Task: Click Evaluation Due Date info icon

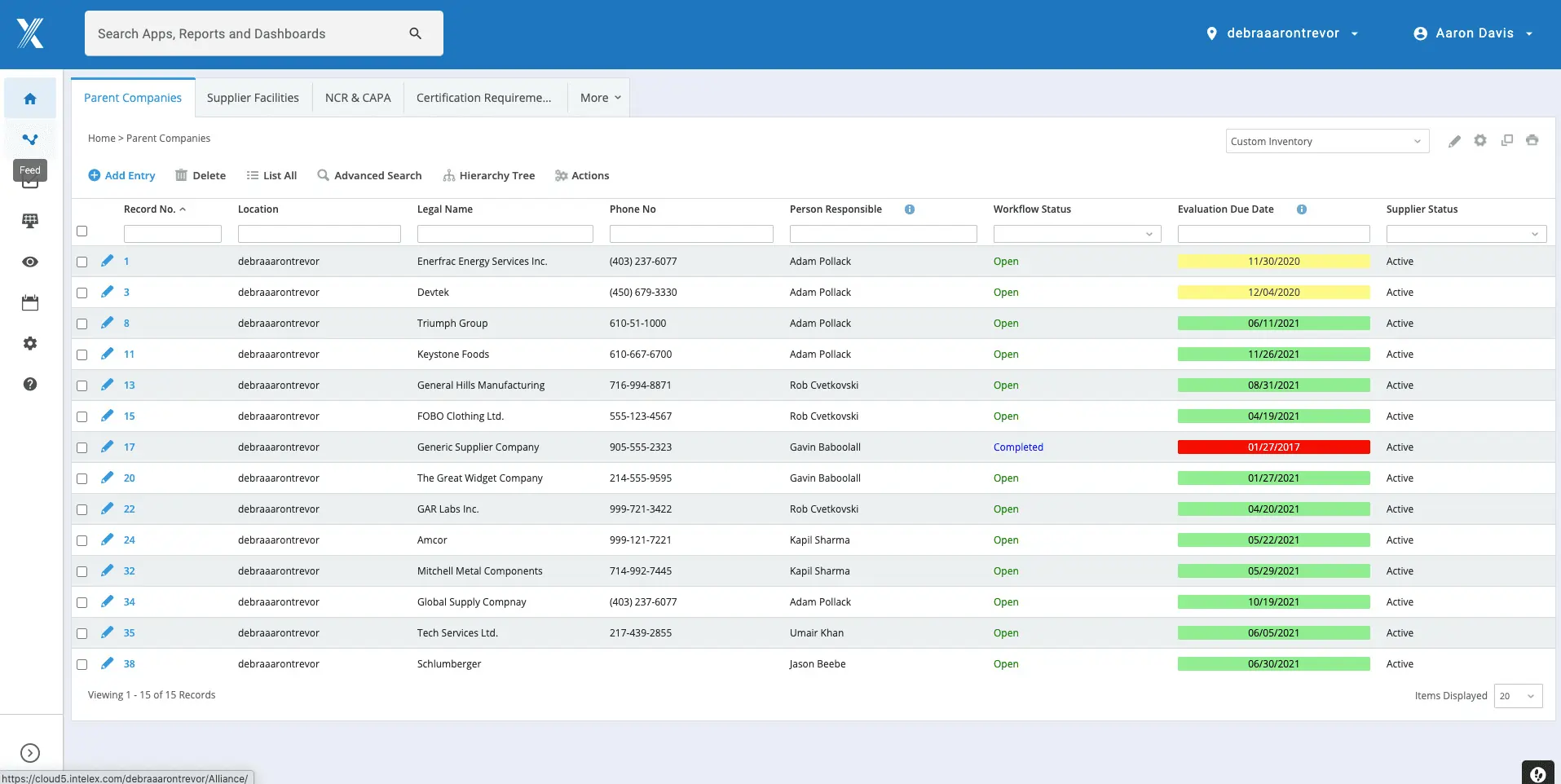Action: (x=1302, y=209)
